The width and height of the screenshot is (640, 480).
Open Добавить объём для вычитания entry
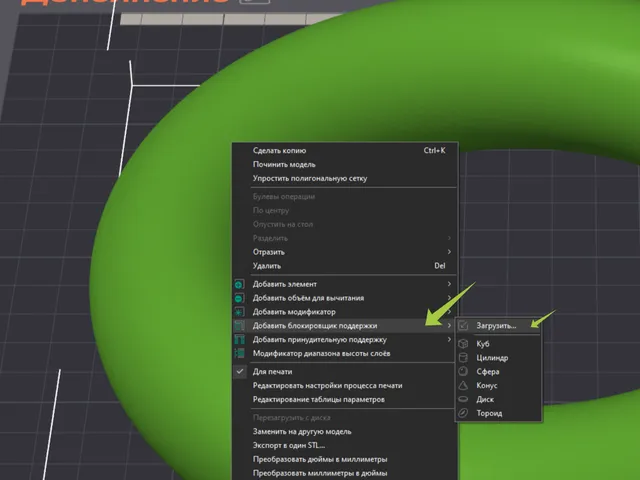pos(345,298)
